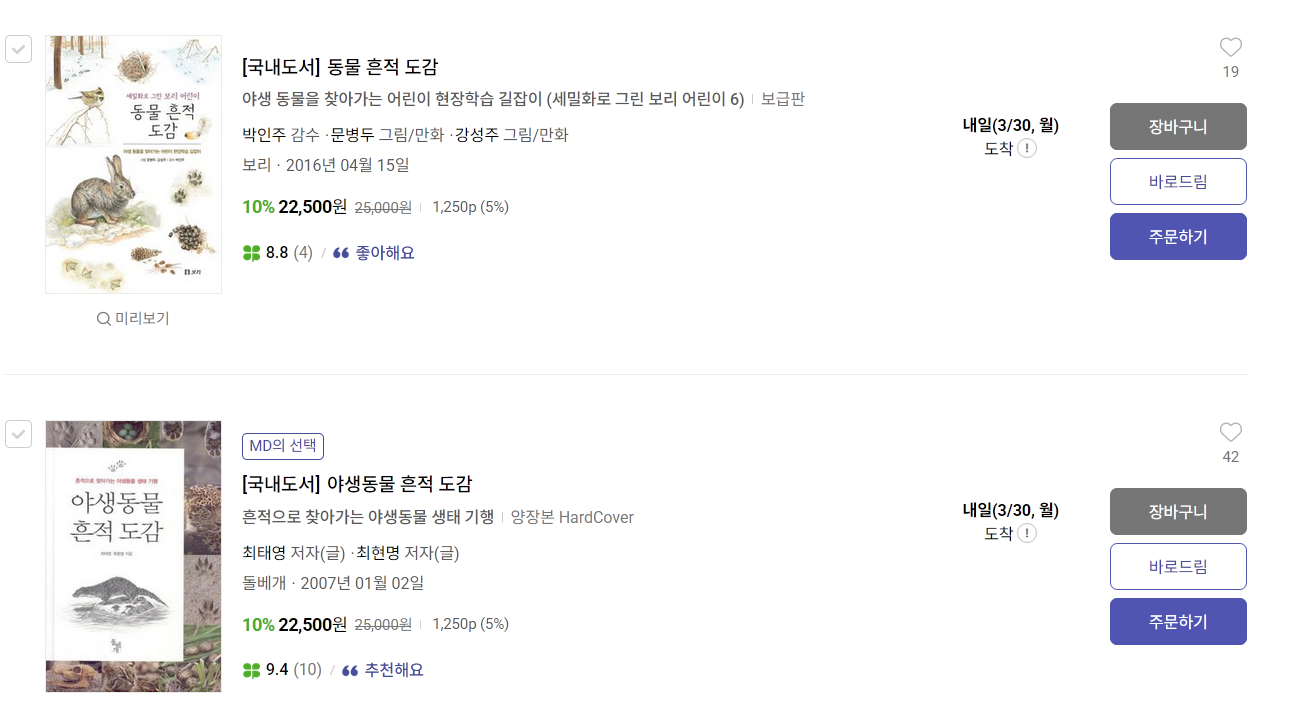
Task: Add 동물 흔적 도감 to 장바구니
Action: (x=1178, y=126)
